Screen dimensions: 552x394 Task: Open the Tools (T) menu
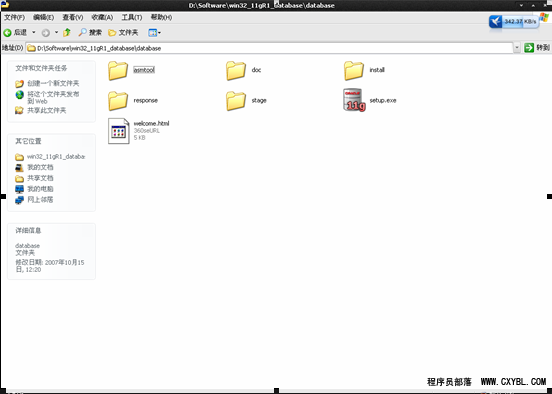point(132,17)
